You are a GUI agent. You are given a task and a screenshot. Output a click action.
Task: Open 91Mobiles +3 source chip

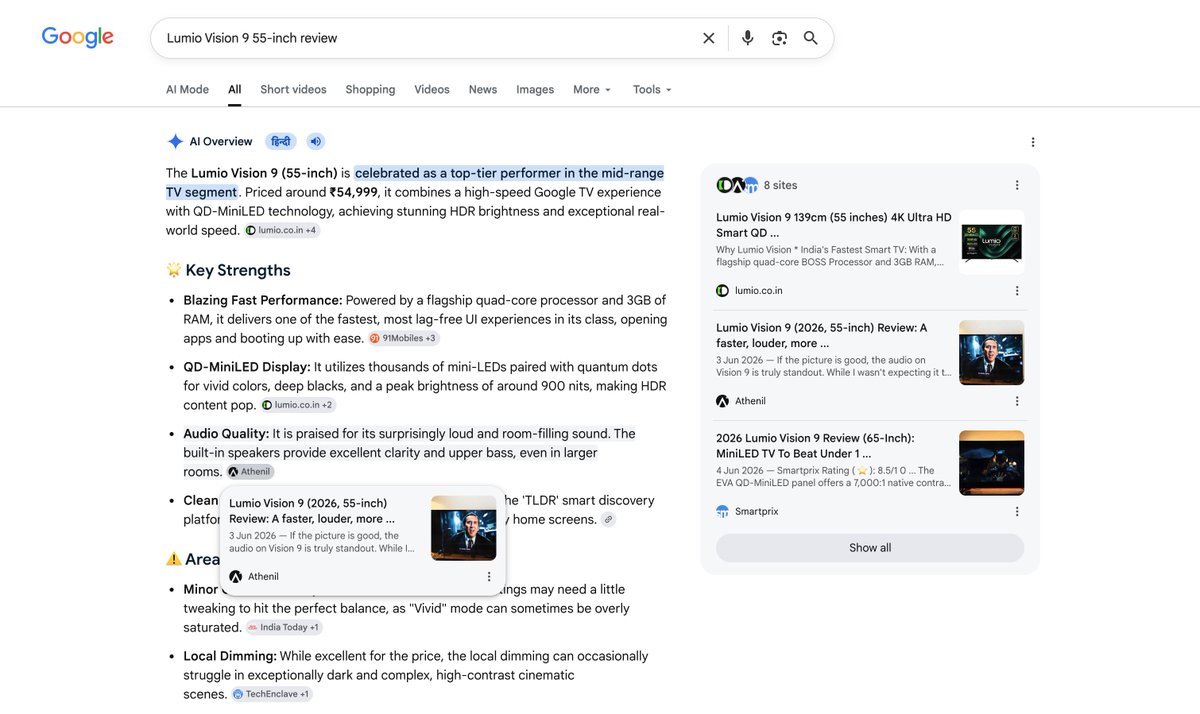pyautogui.click(x=404, y=339)
